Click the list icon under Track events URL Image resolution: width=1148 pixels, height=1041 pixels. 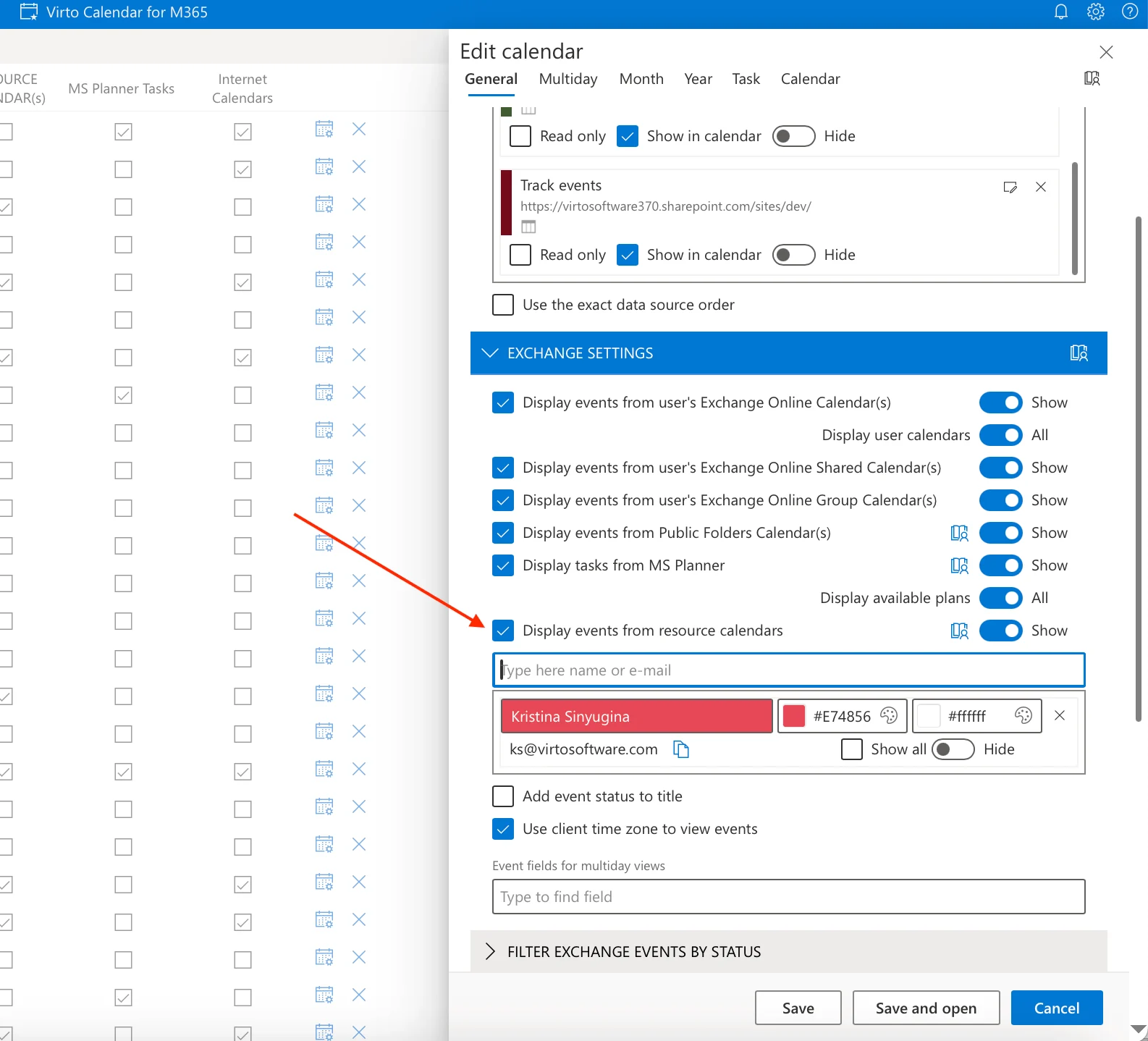(x=529, y=227)
